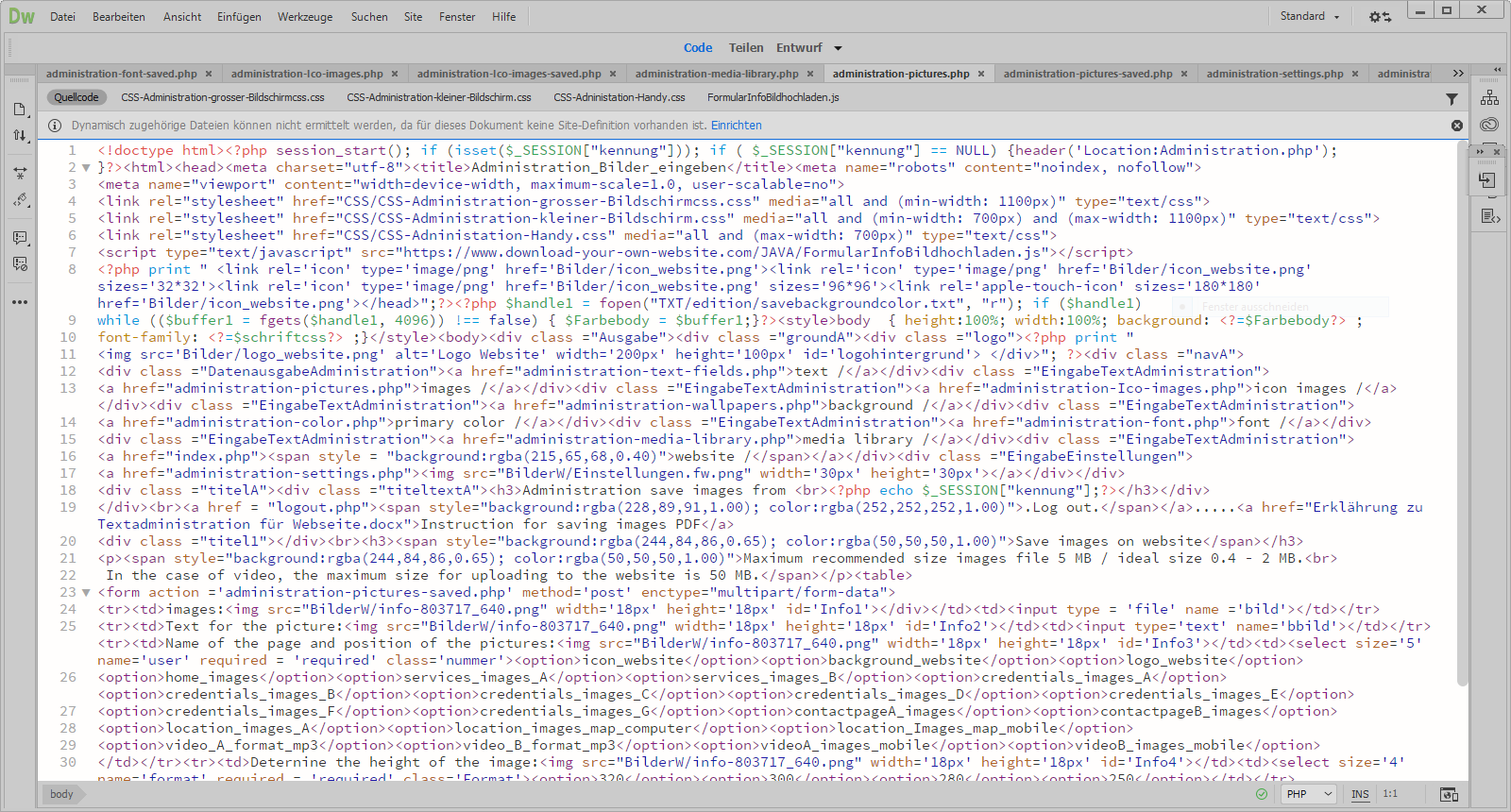
Task: Open documents icon in left toolbar
Action: pyautogui.click(x=20, y=110)
